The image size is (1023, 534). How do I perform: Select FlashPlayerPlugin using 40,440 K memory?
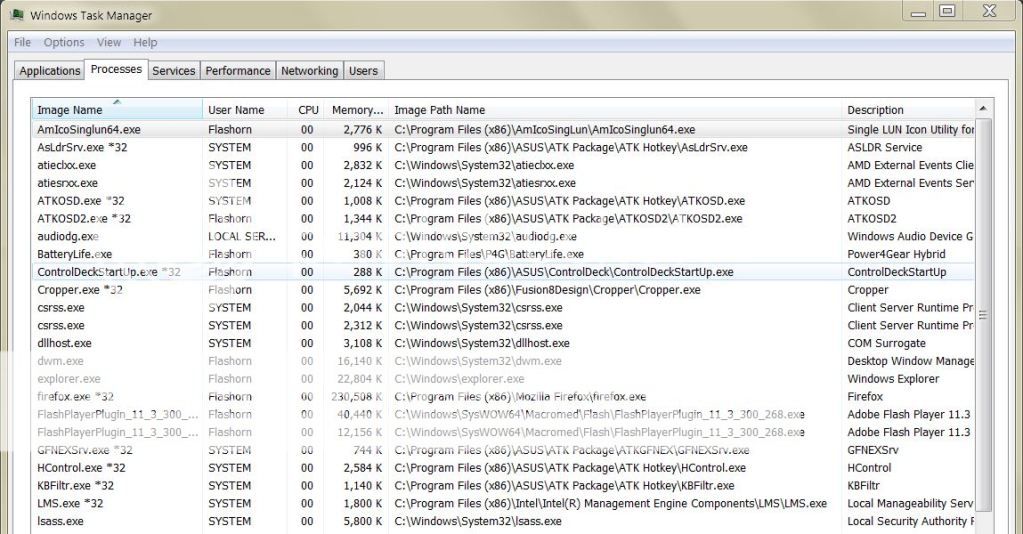(502, 414)
